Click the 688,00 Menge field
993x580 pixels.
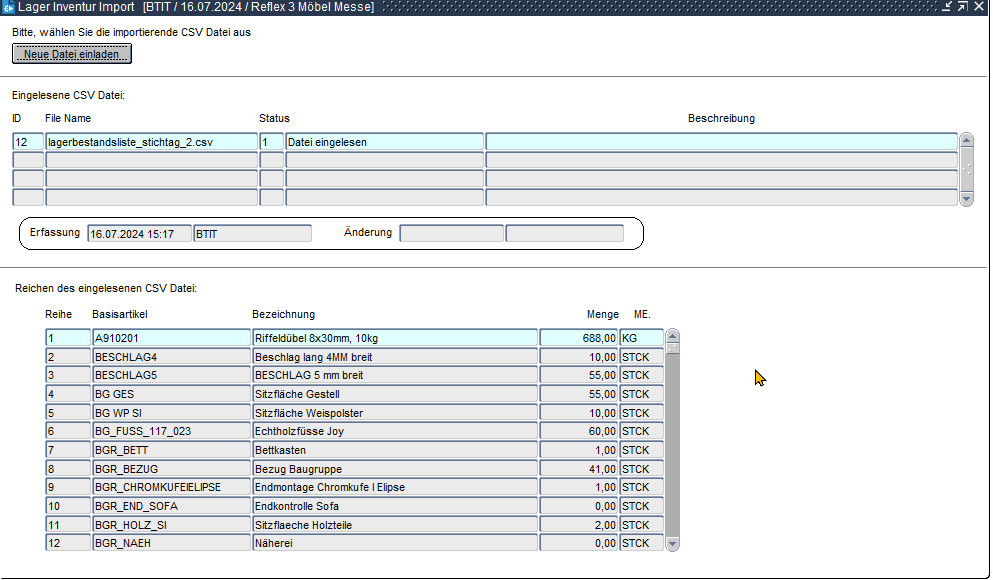579,338
